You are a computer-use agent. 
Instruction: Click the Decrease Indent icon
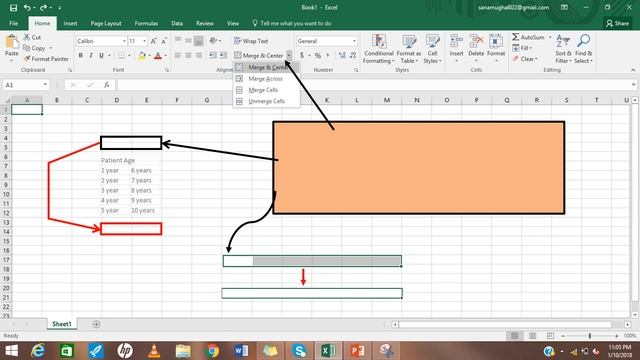click(x=213, y=55)
